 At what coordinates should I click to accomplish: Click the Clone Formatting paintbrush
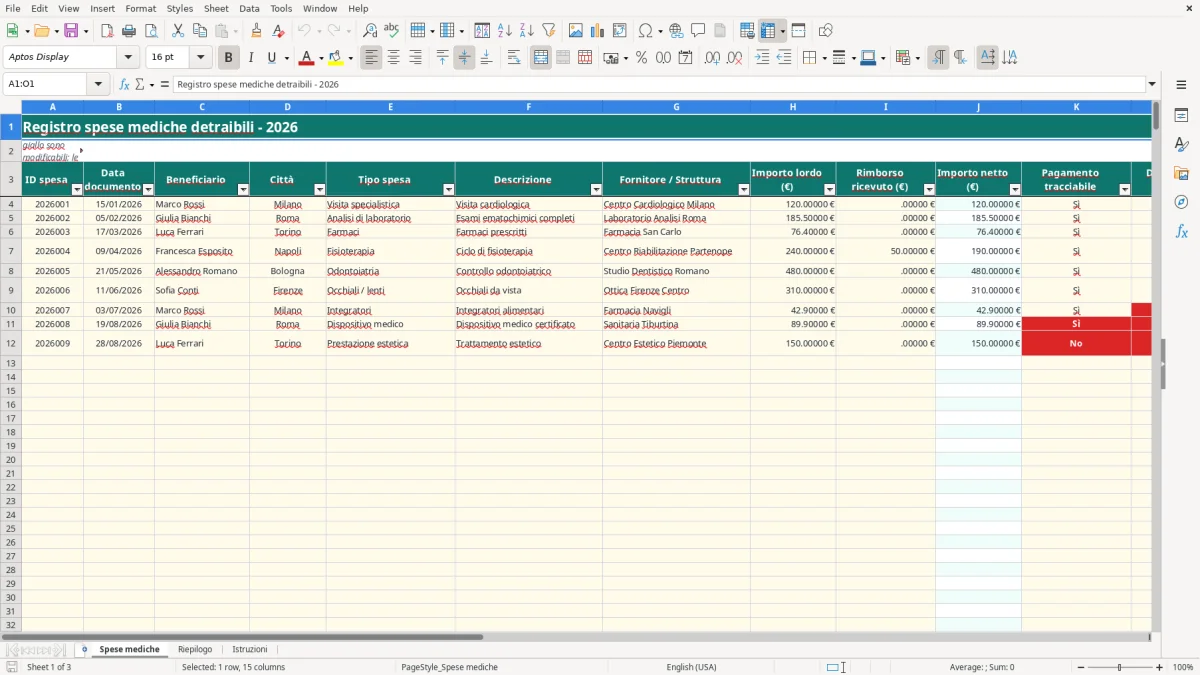point(257,31)
